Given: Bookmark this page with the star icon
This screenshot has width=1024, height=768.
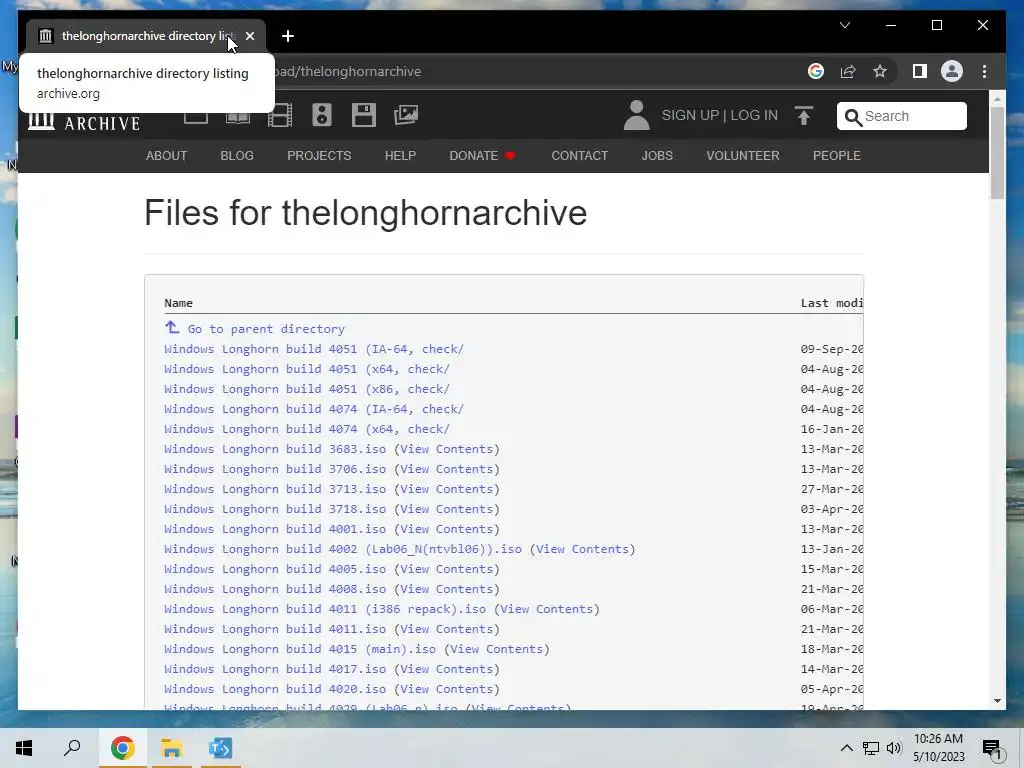Looking at the screenshot, I should [x=880, y=71].
